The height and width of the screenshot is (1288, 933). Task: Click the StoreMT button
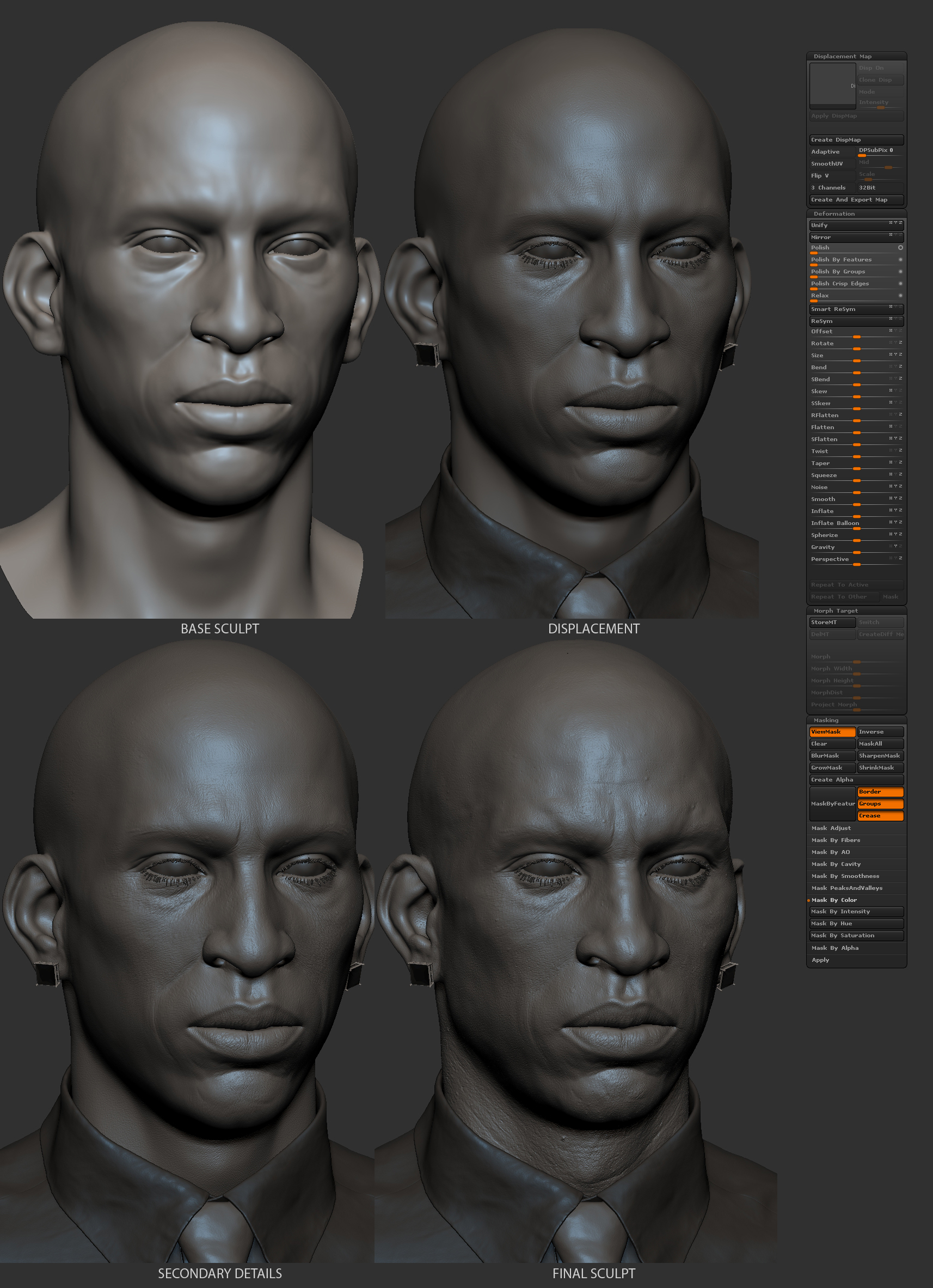pyautogui.click(x=832, y=622)
